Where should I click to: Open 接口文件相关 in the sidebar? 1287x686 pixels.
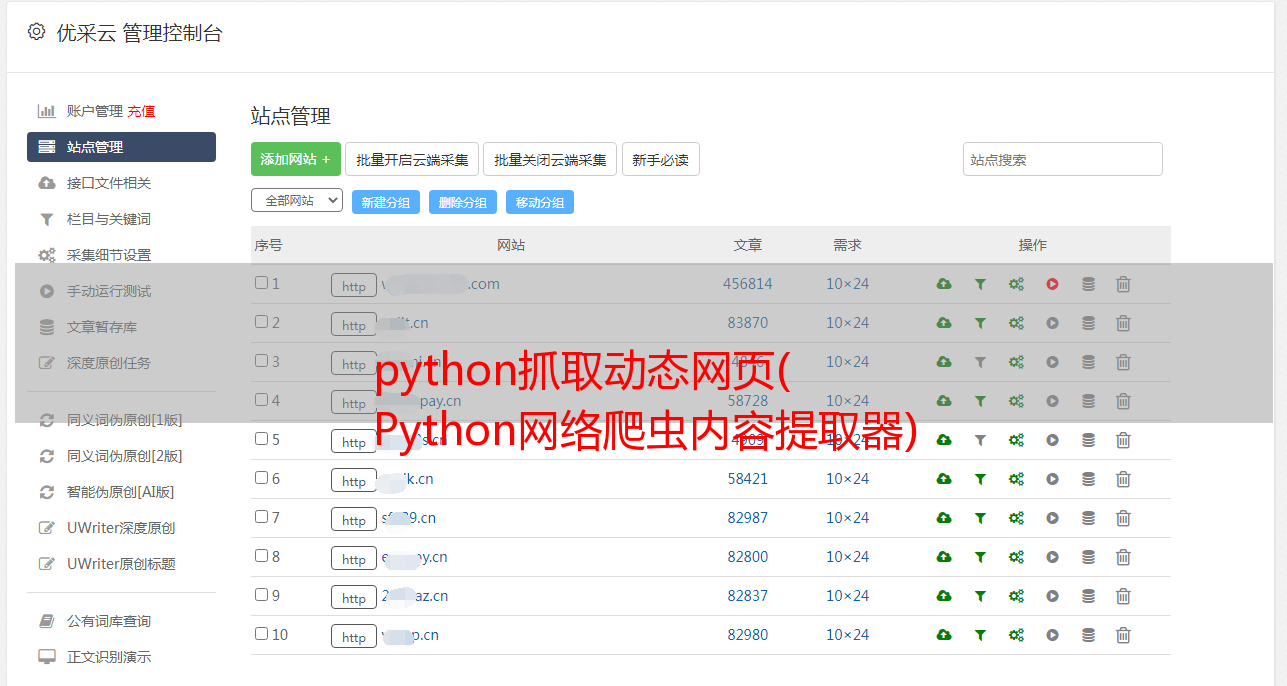[109, 183]
